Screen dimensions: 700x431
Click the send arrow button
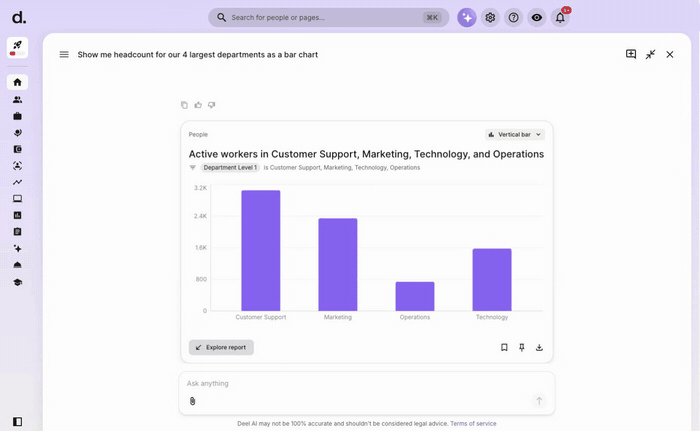point(539,401)
